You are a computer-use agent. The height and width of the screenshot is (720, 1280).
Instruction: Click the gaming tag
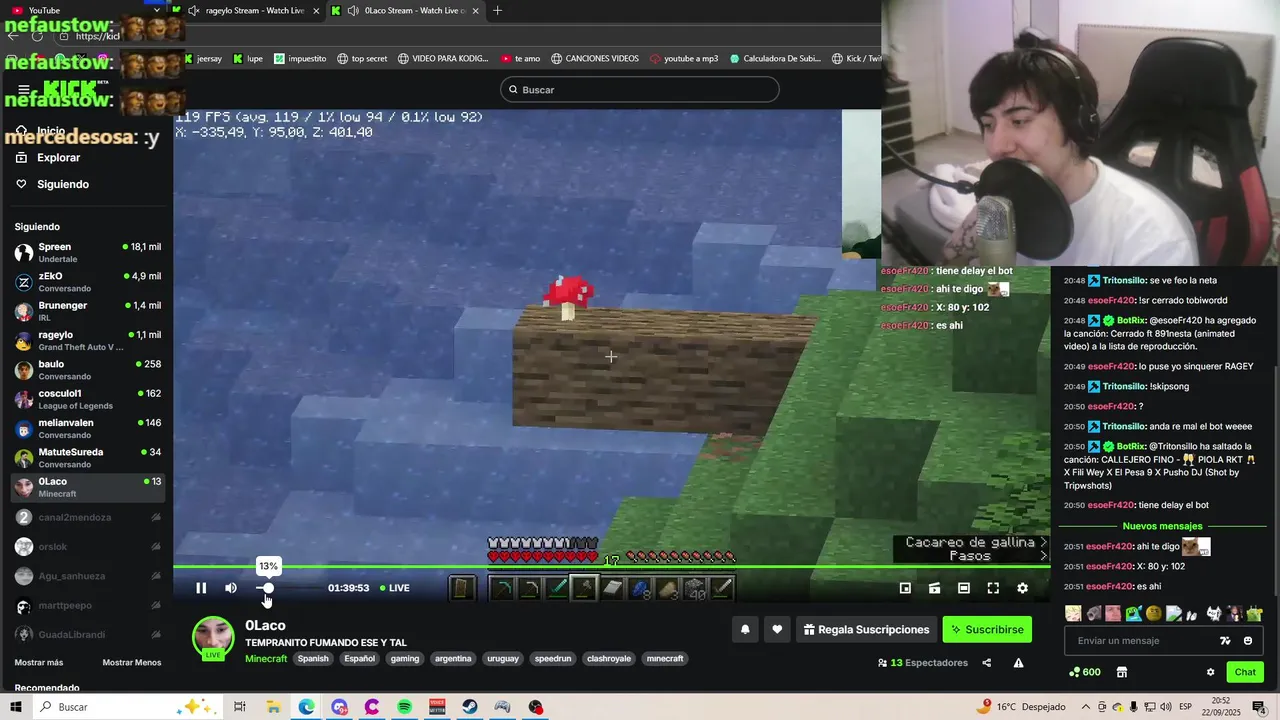405,659
